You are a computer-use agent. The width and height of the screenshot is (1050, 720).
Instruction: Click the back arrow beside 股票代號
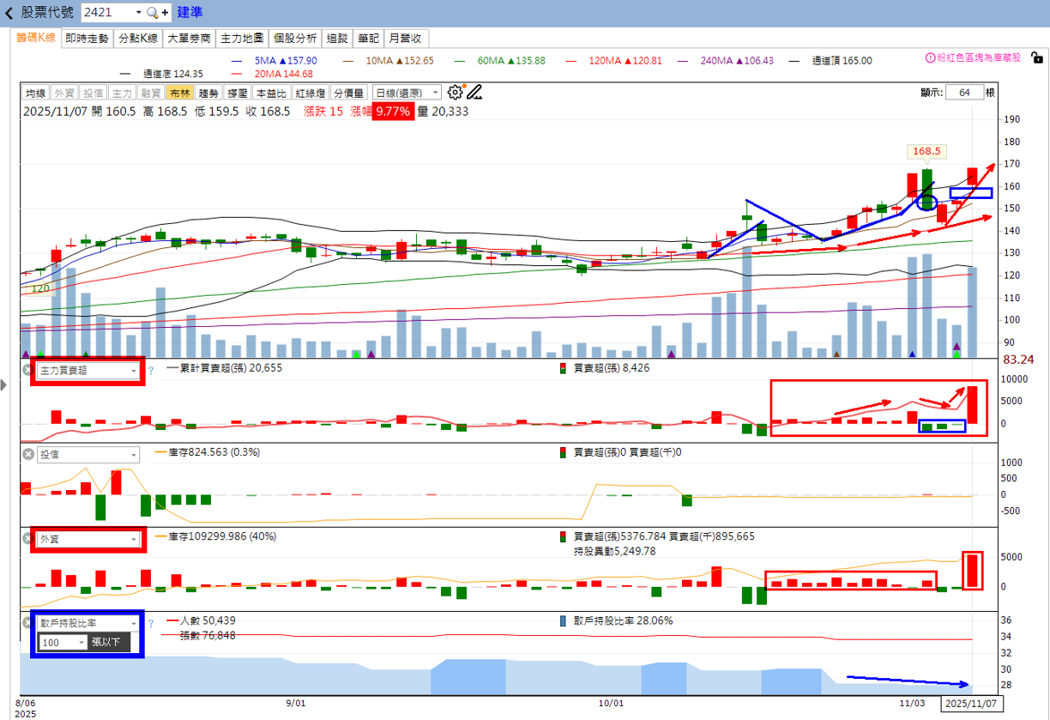pos(9,12)
